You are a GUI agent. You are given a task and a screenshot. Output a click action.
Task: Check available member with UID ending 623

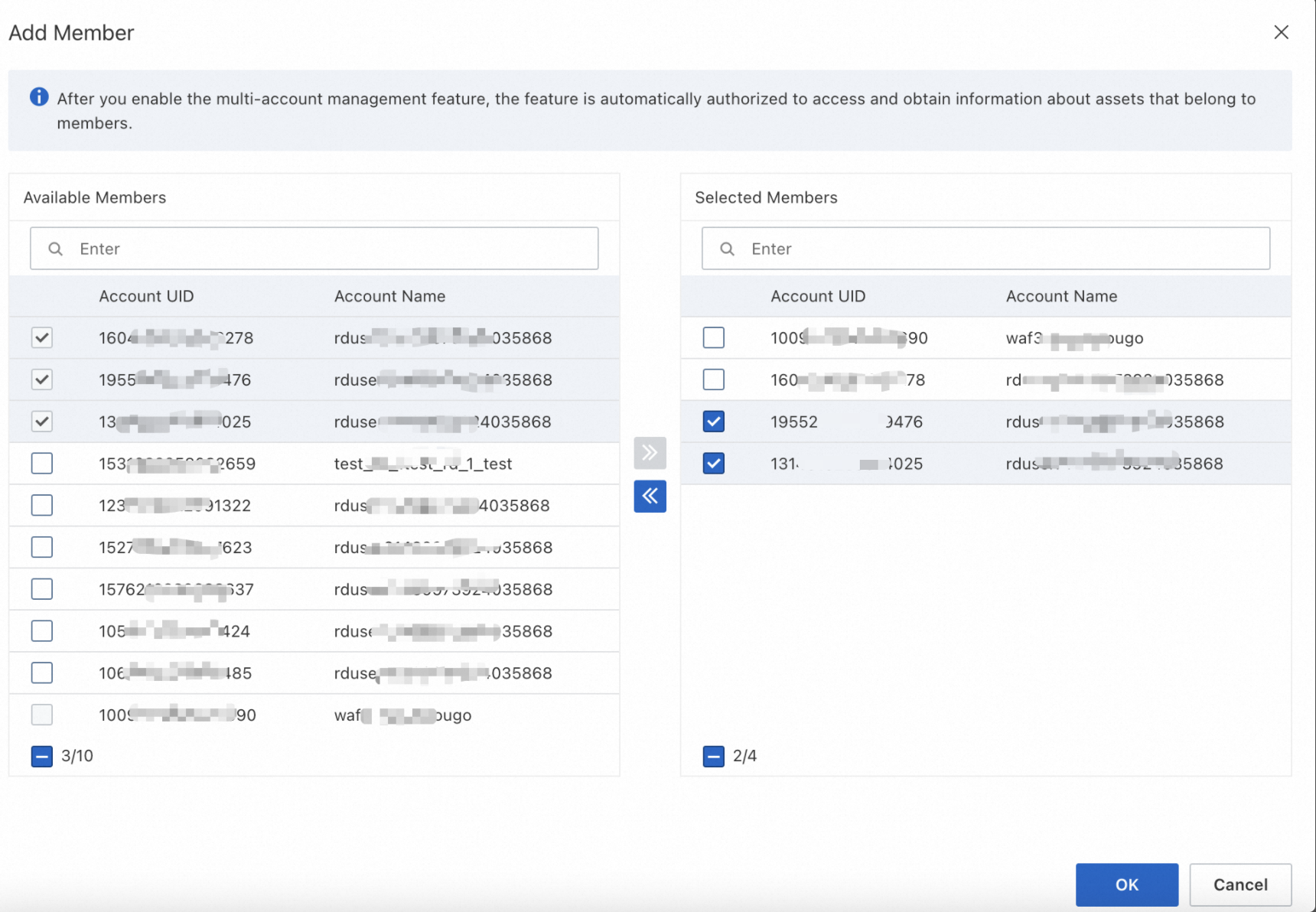(42, 547)
